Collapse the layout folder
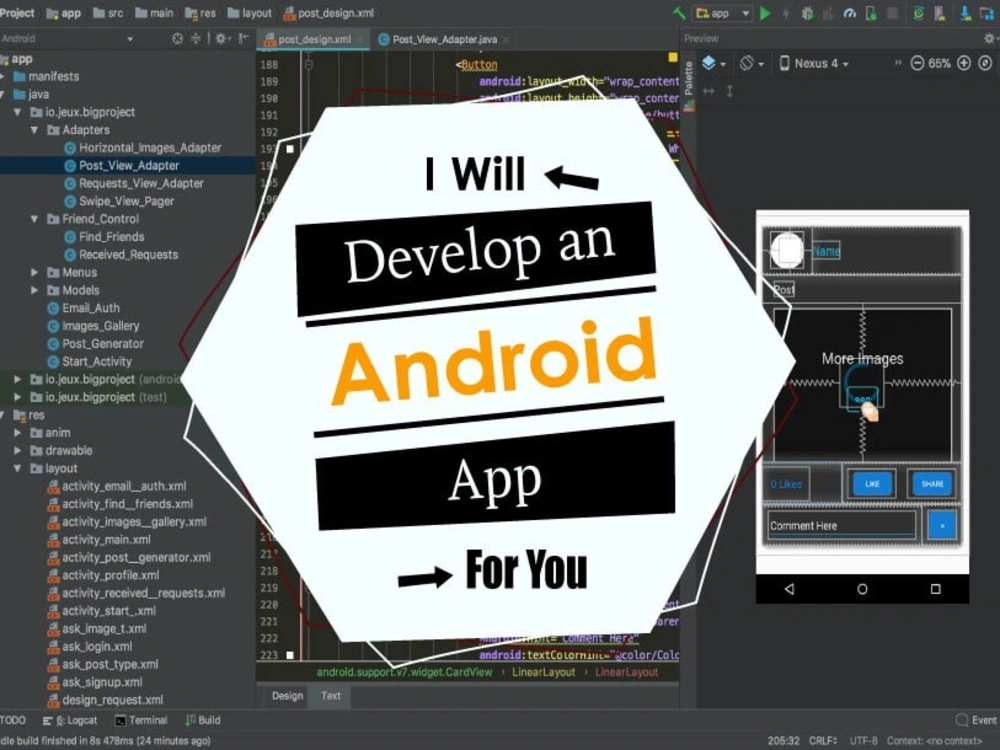 [x=17, y=469]
